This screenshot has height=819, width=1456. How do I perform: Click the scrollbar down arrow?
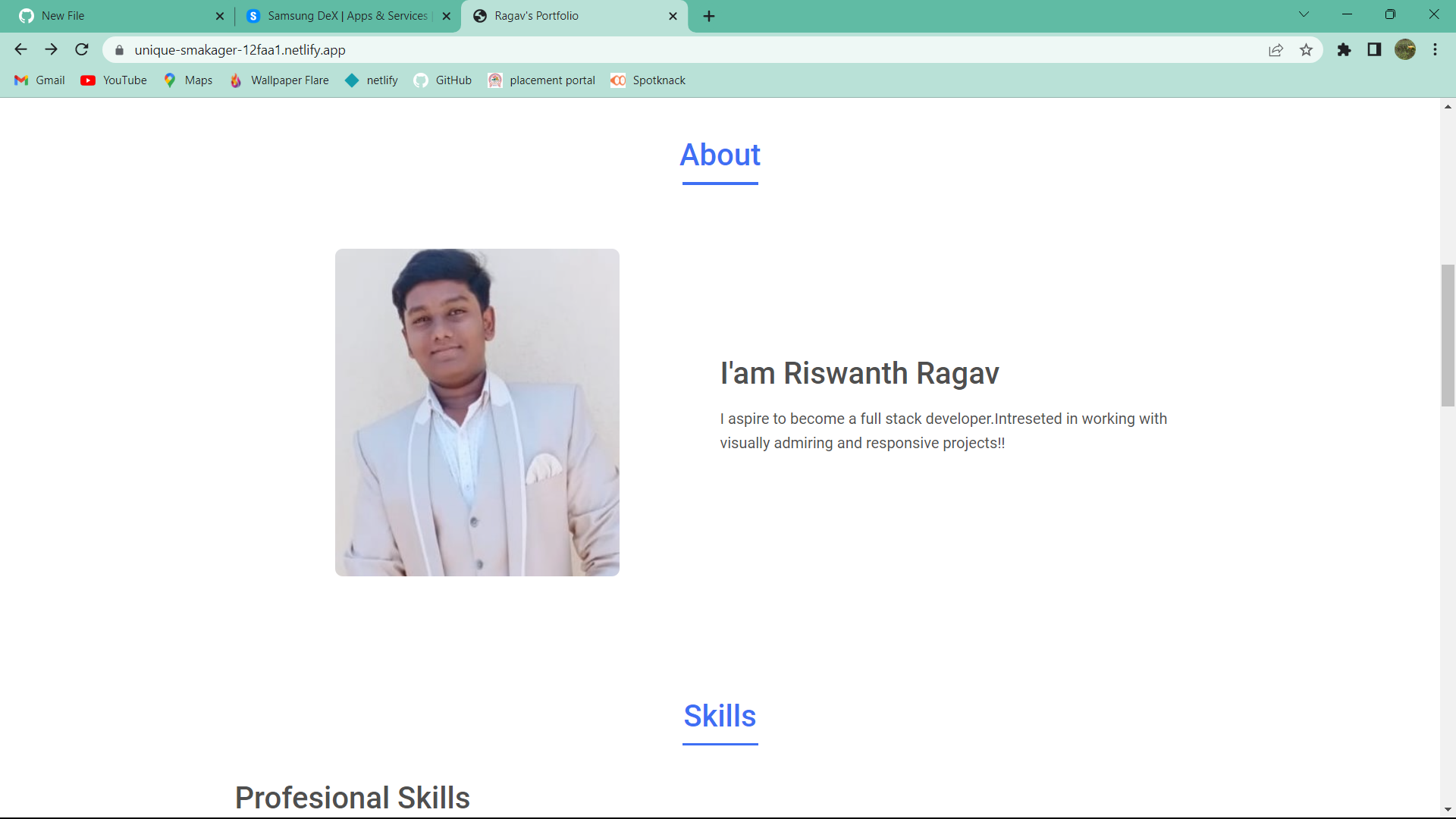[1448, 810]
